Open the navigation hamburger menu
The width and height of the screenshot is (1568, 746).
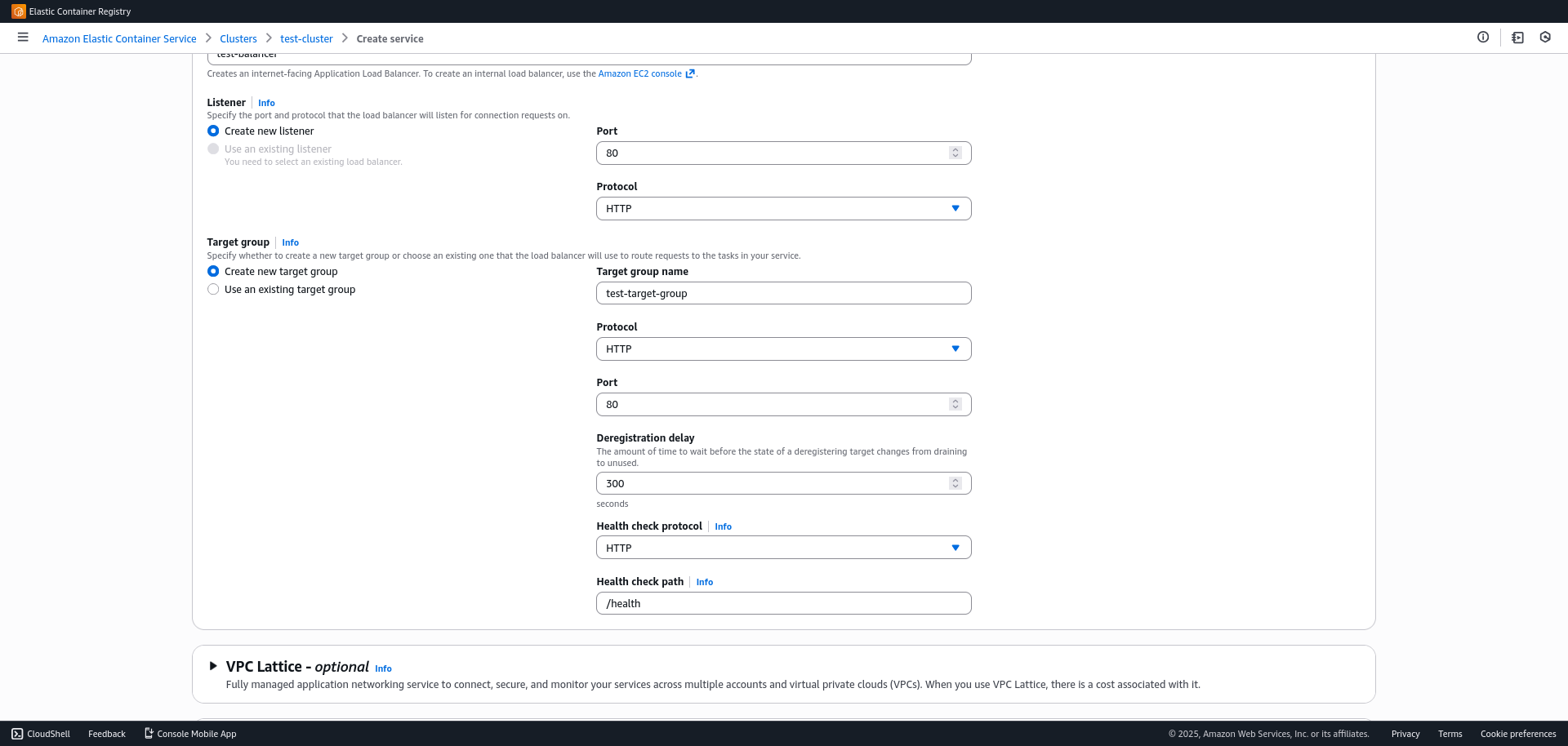23,38
